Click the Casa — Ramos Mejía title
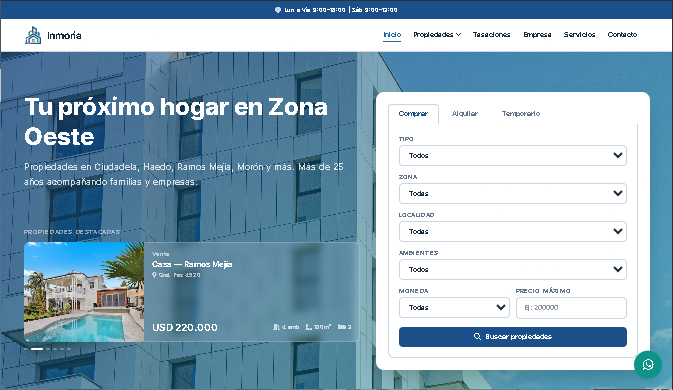The image size is (673, 390). pos(192,264)
